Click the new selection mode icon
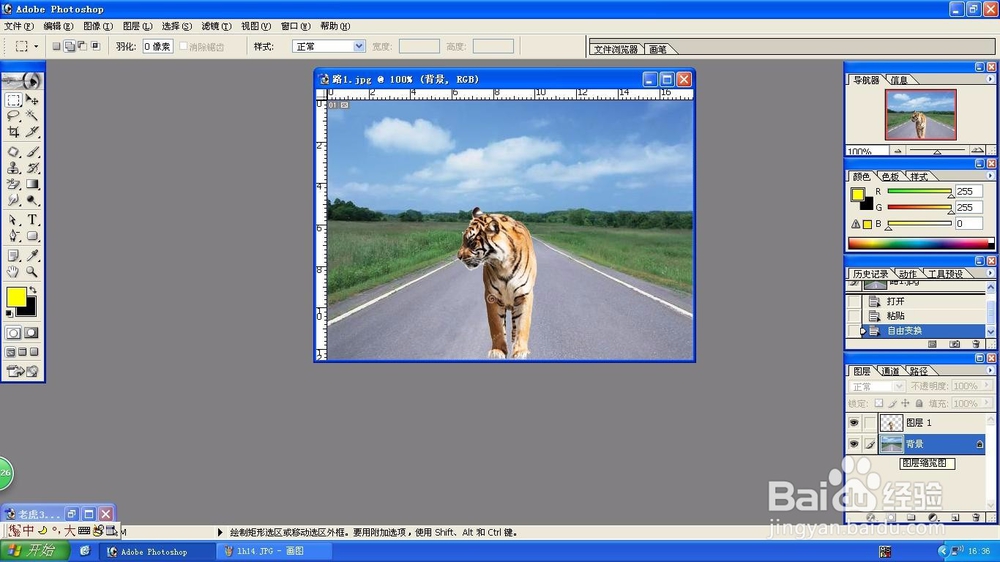 [x=56, y=46]
